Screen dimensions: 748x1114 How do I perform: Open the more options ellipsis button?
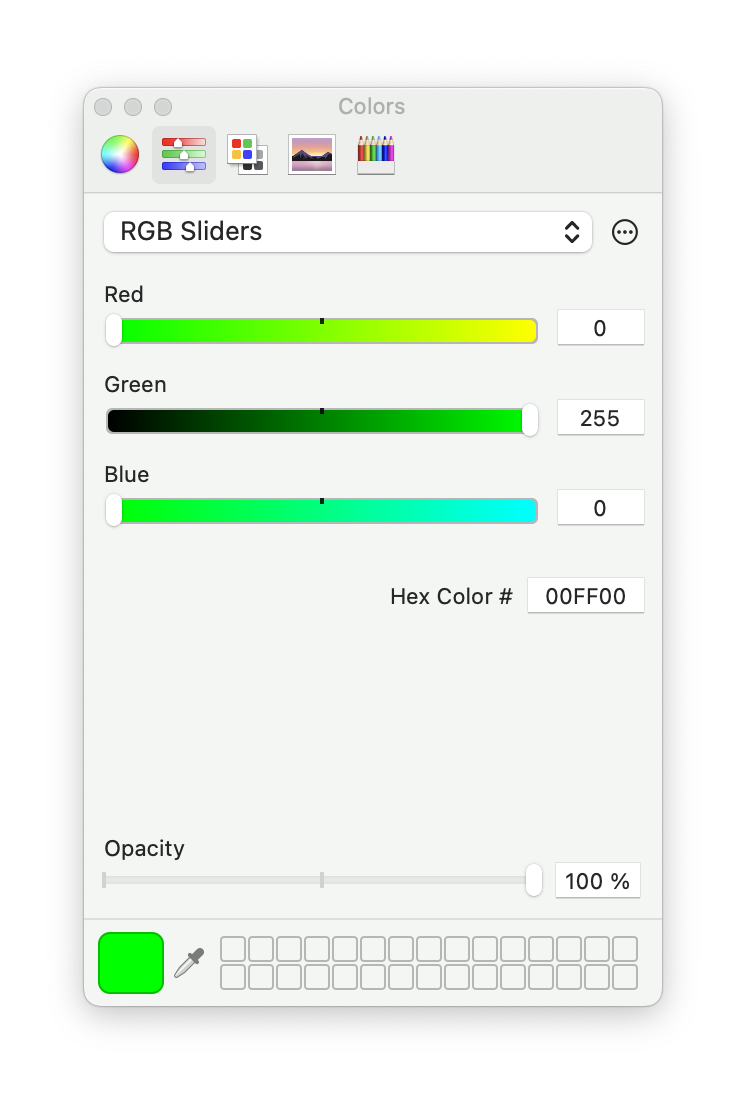coord(625,233)
